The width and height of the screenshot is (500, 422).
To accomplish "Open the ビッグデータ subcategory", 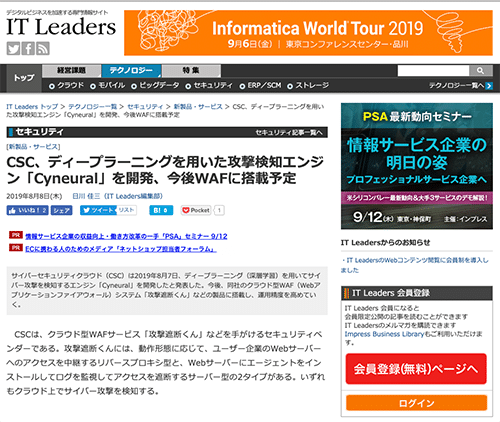I will tap(155, 86).
